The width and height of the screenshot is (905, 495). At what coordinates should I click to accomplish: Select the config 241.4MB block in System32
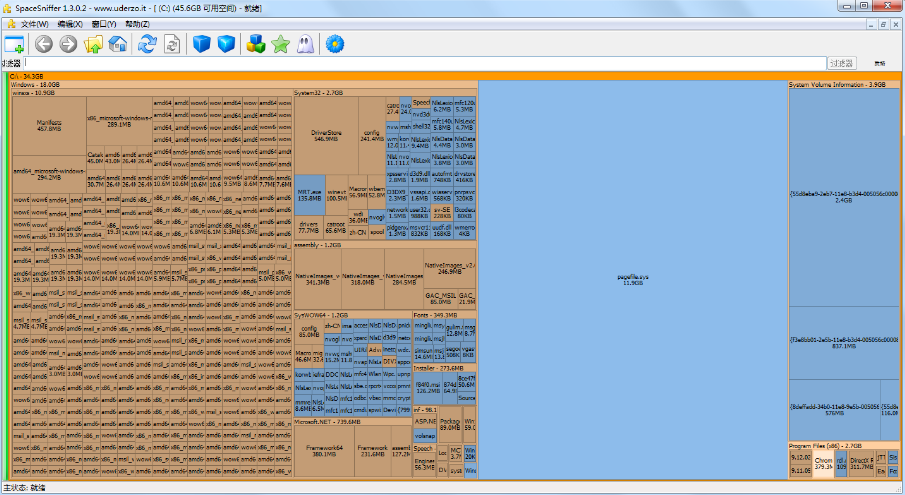pos(372,136)
